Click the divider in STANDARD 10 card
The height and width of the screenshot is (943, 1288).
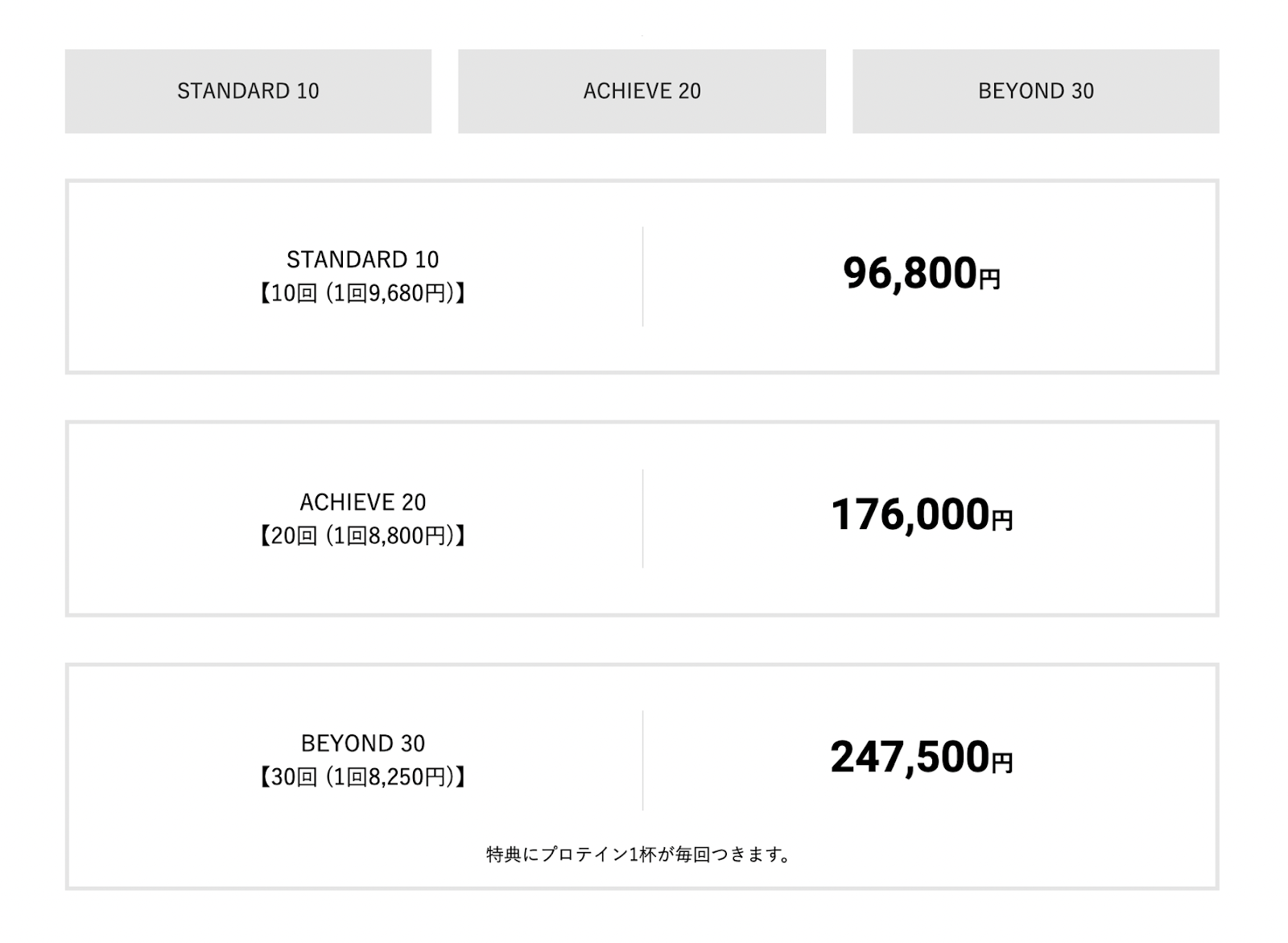[x=642, y=276]
